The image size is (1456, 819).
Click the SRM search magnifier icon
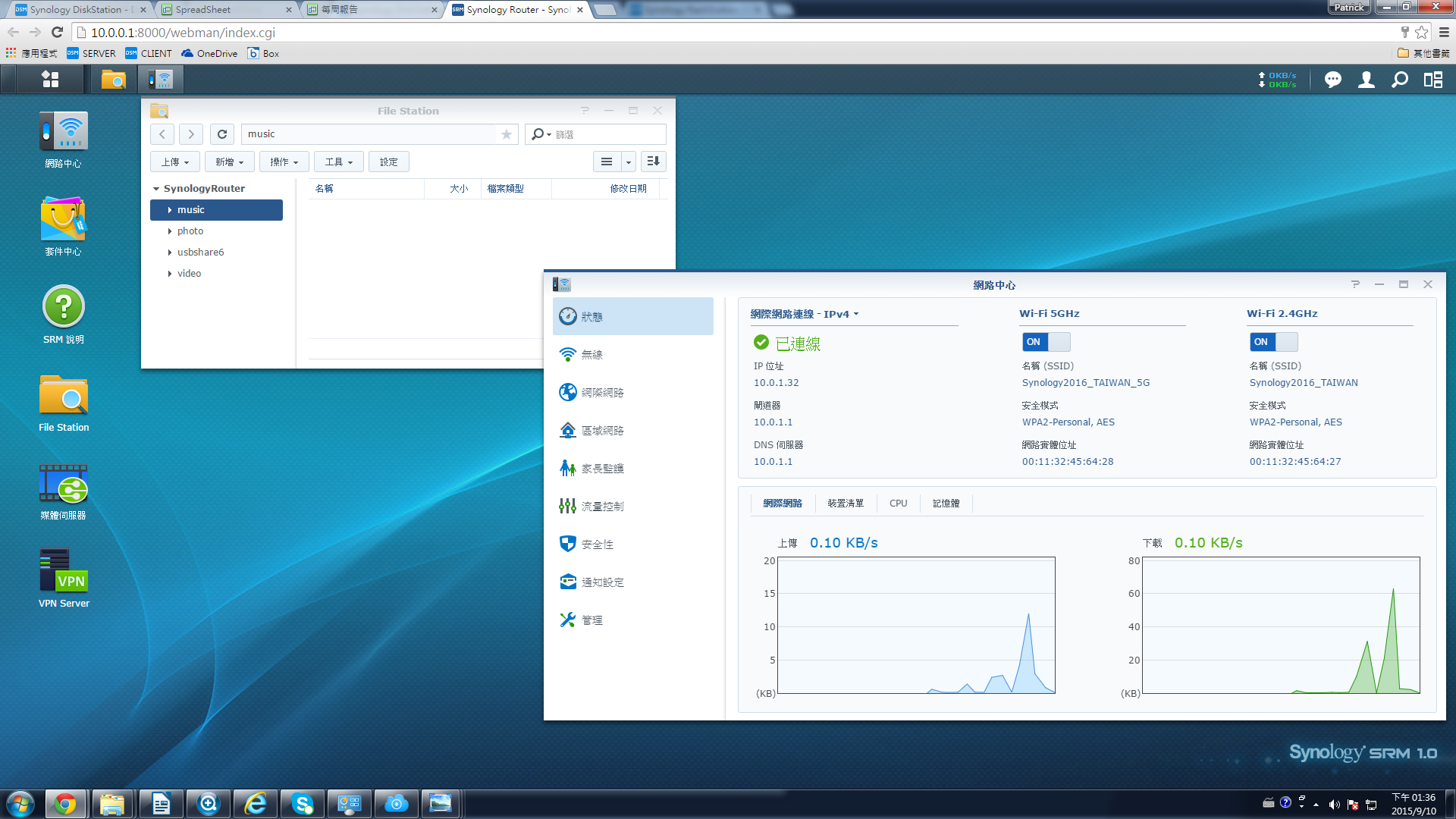[1399, 80]
